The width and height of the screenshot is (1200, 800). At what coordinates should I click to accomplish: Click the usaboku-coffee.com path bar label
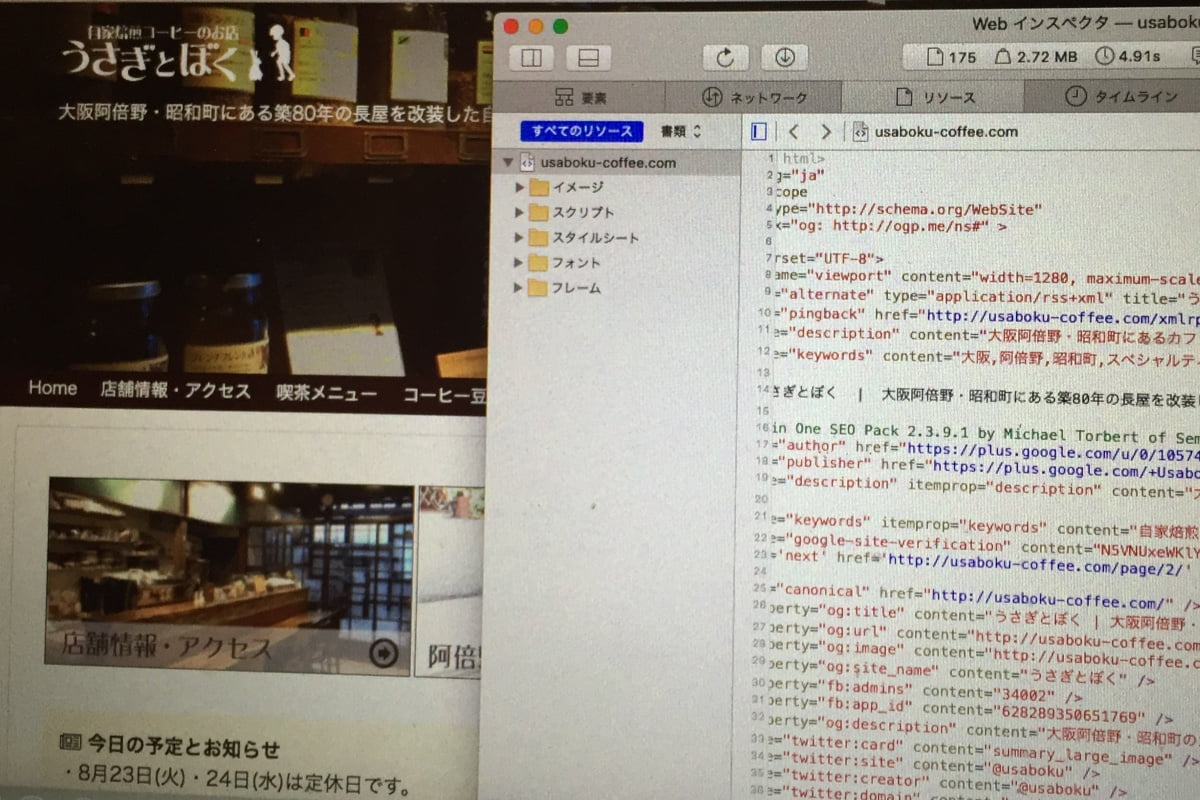946,131
